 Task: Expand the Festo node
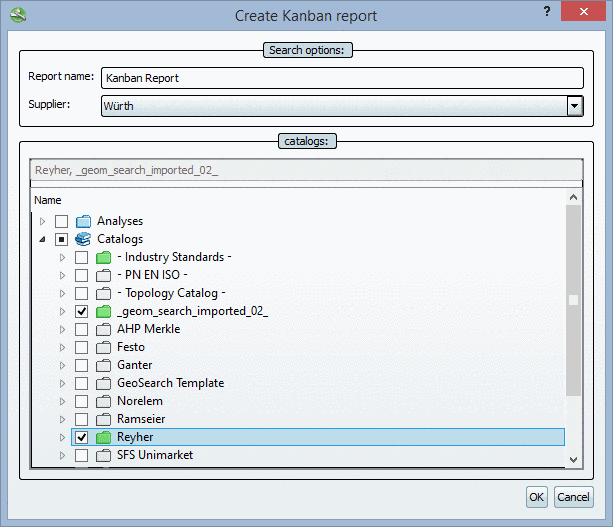click(x=62, y=347)
